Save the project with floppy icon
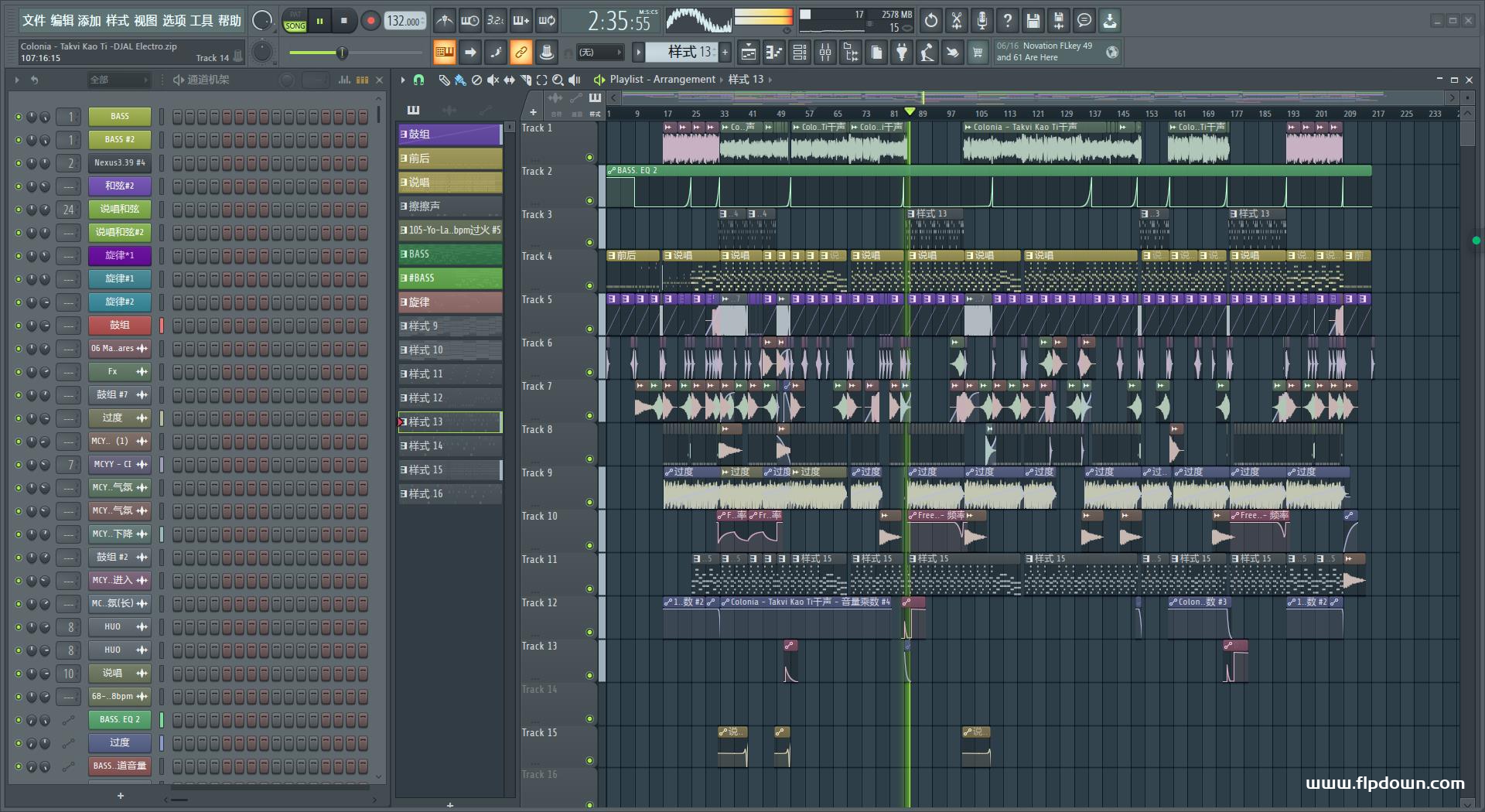The image size is (1485, 812). [x=1033, y=21]
